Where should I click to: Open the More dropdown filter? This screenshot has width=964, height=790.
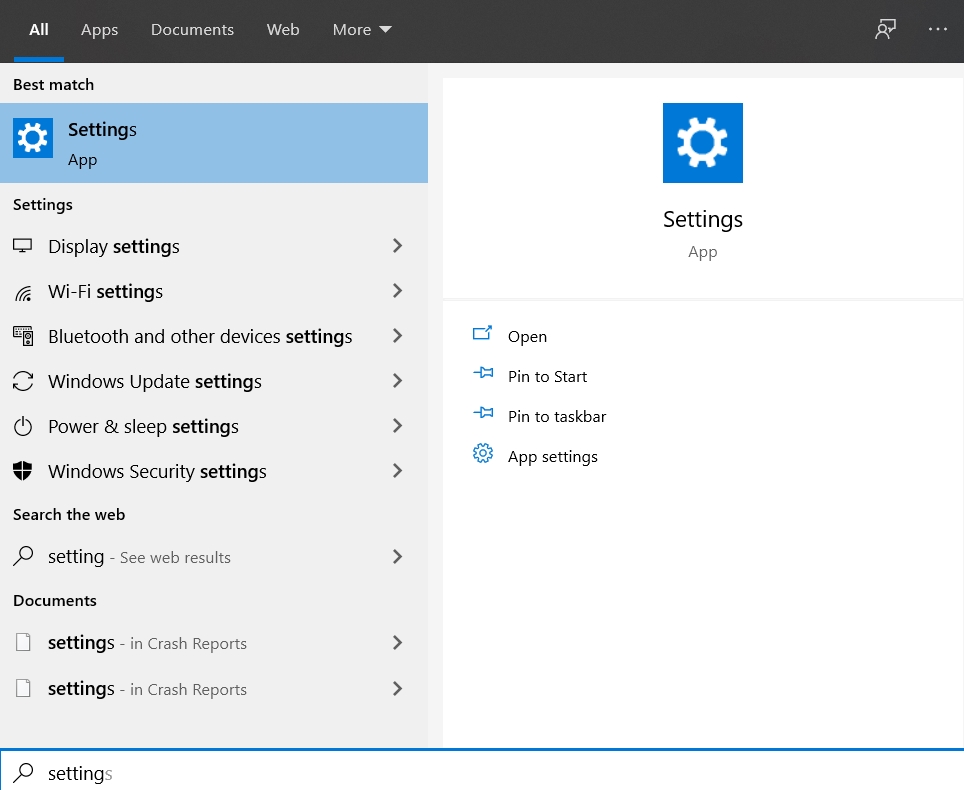click(x=361, y=30)
